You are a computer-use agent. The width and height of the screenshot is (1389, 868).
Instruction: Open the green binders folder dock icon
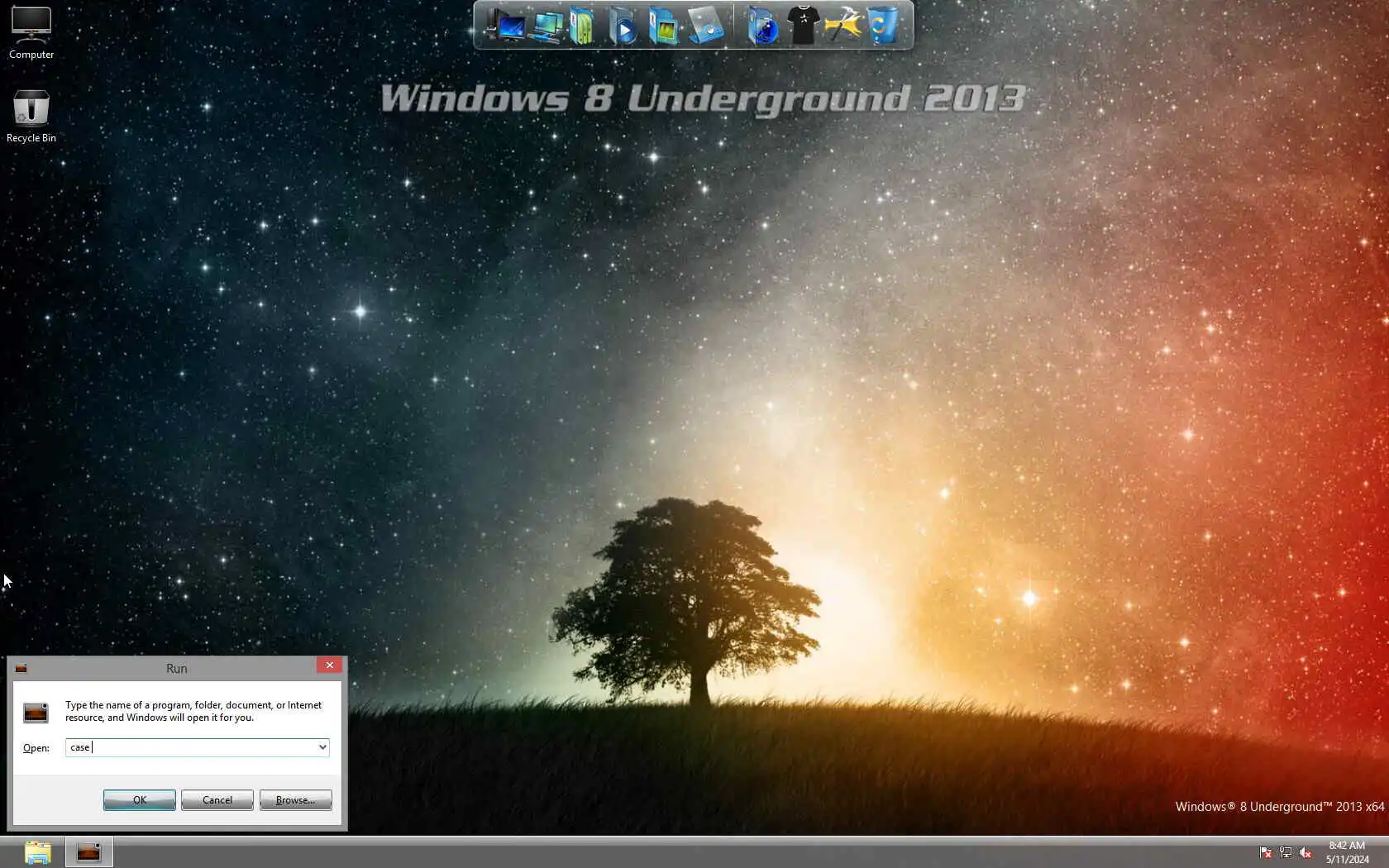click(x=582, y=26)
